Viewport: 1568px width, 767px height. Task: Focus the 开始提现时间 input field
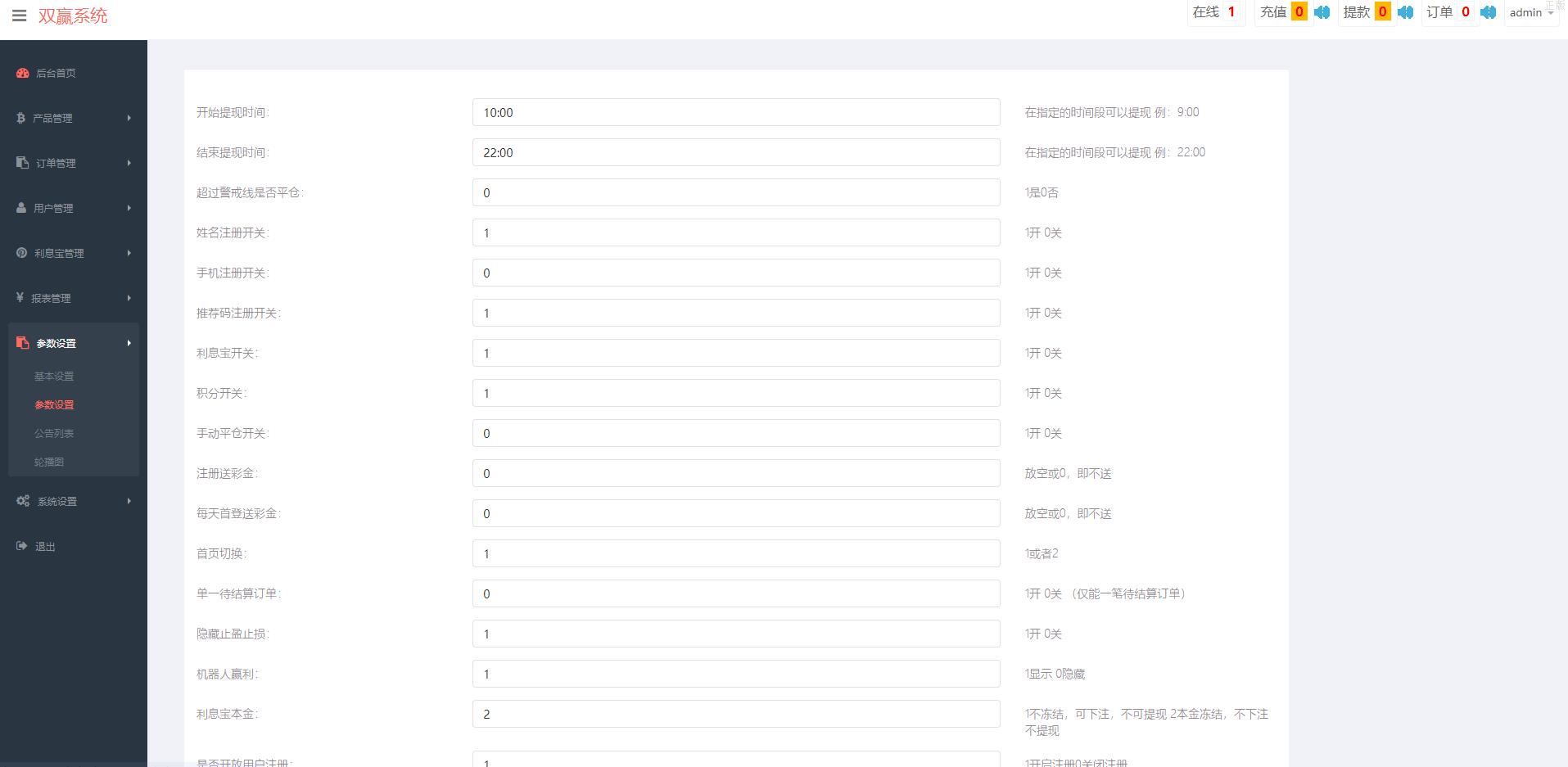[735, 113]
